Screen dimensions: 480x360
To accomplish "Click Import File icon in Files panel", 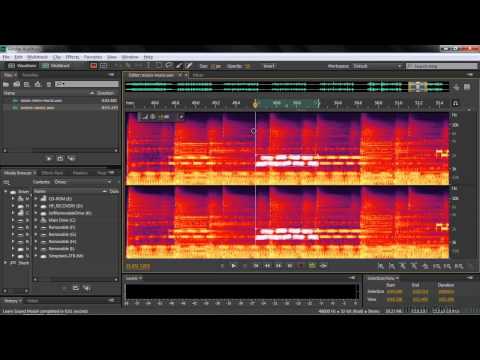I will click(16, 84).
